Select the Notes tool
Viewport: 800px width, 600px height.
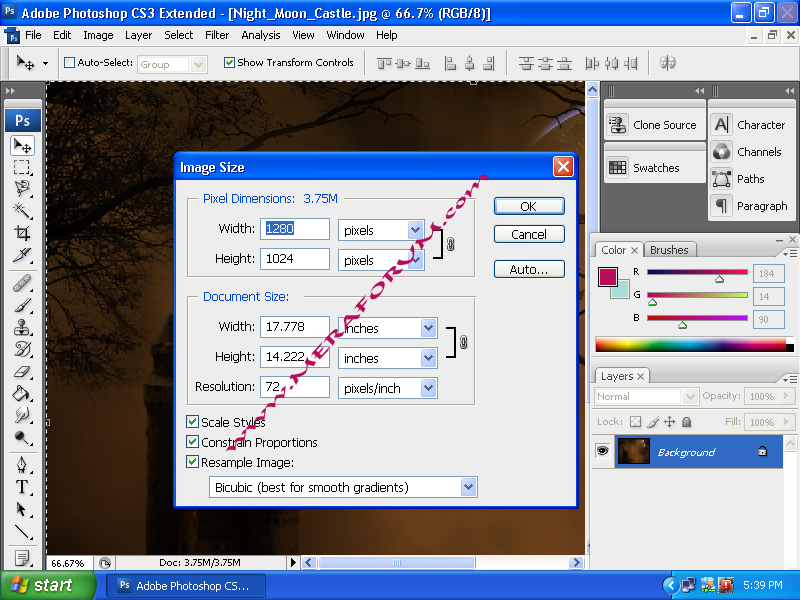[22, 558]
